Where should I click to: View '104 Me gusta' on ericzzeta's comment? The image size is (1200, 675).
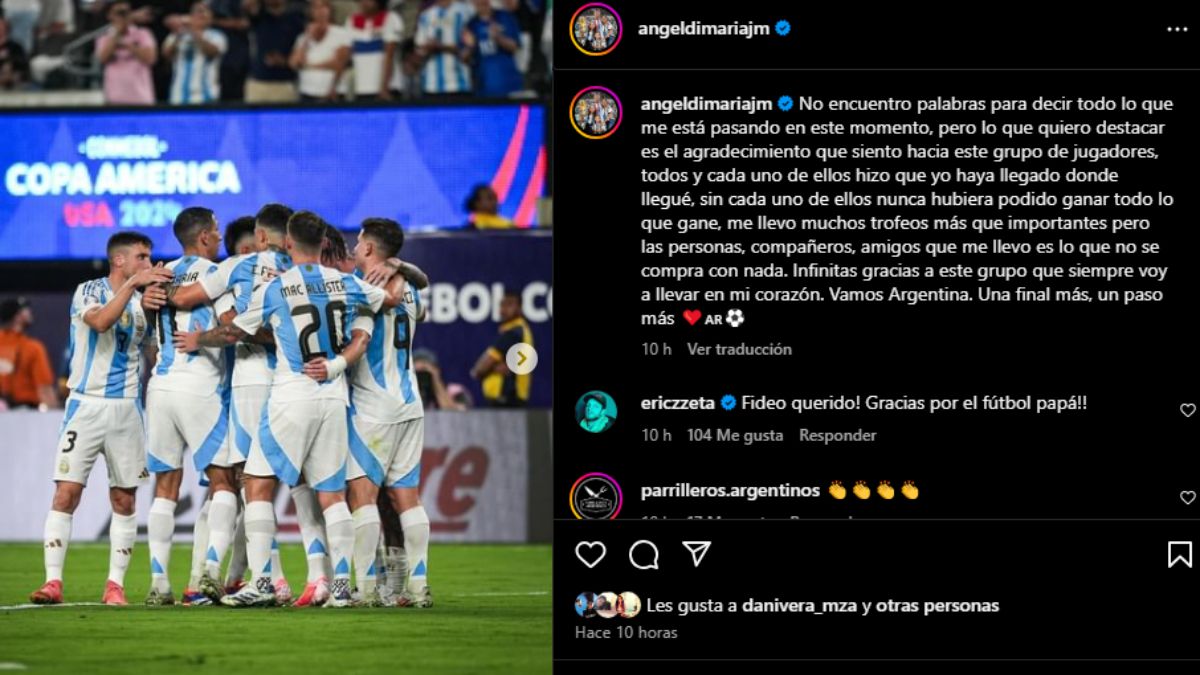(x=735, y=435)
